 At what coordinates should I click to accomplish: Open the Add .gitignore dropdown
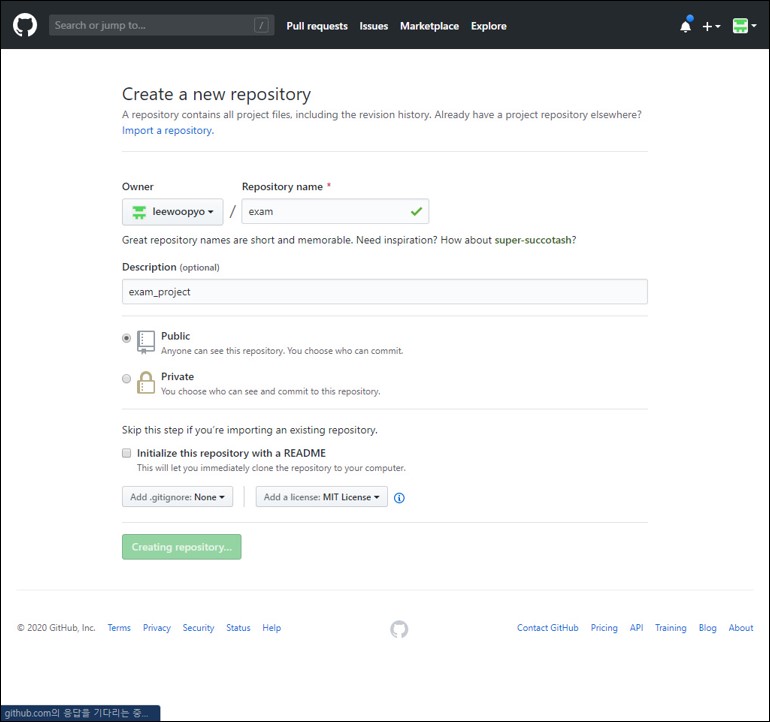pyautogui.click(x=177, y=497)
